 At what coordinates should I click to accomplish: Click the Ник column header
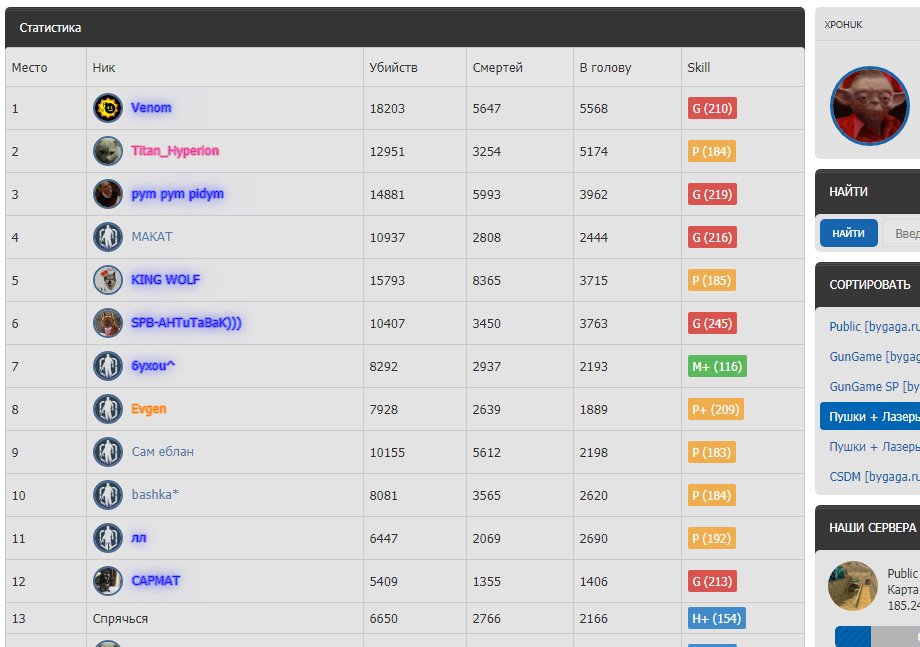[x=104, y=68]
